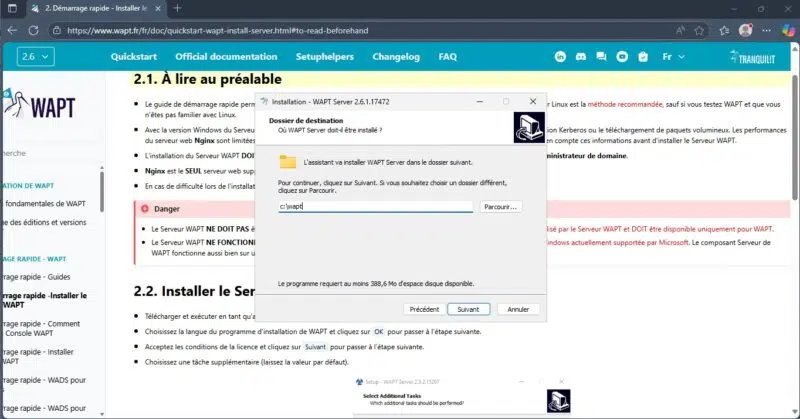Click the page scroll up arrow
This screenshot has height=419, width=800.
(795, 47)
